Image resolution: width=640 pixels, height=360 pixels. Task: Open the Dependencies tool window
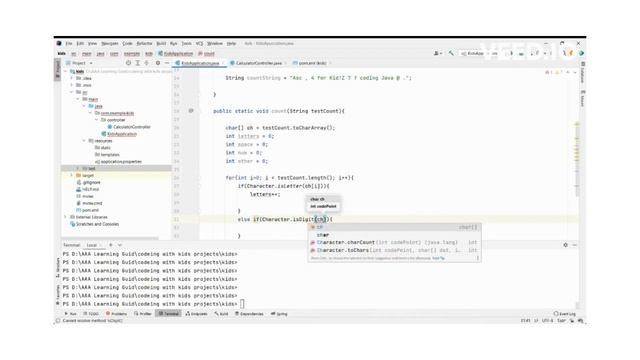click(249, 314)
